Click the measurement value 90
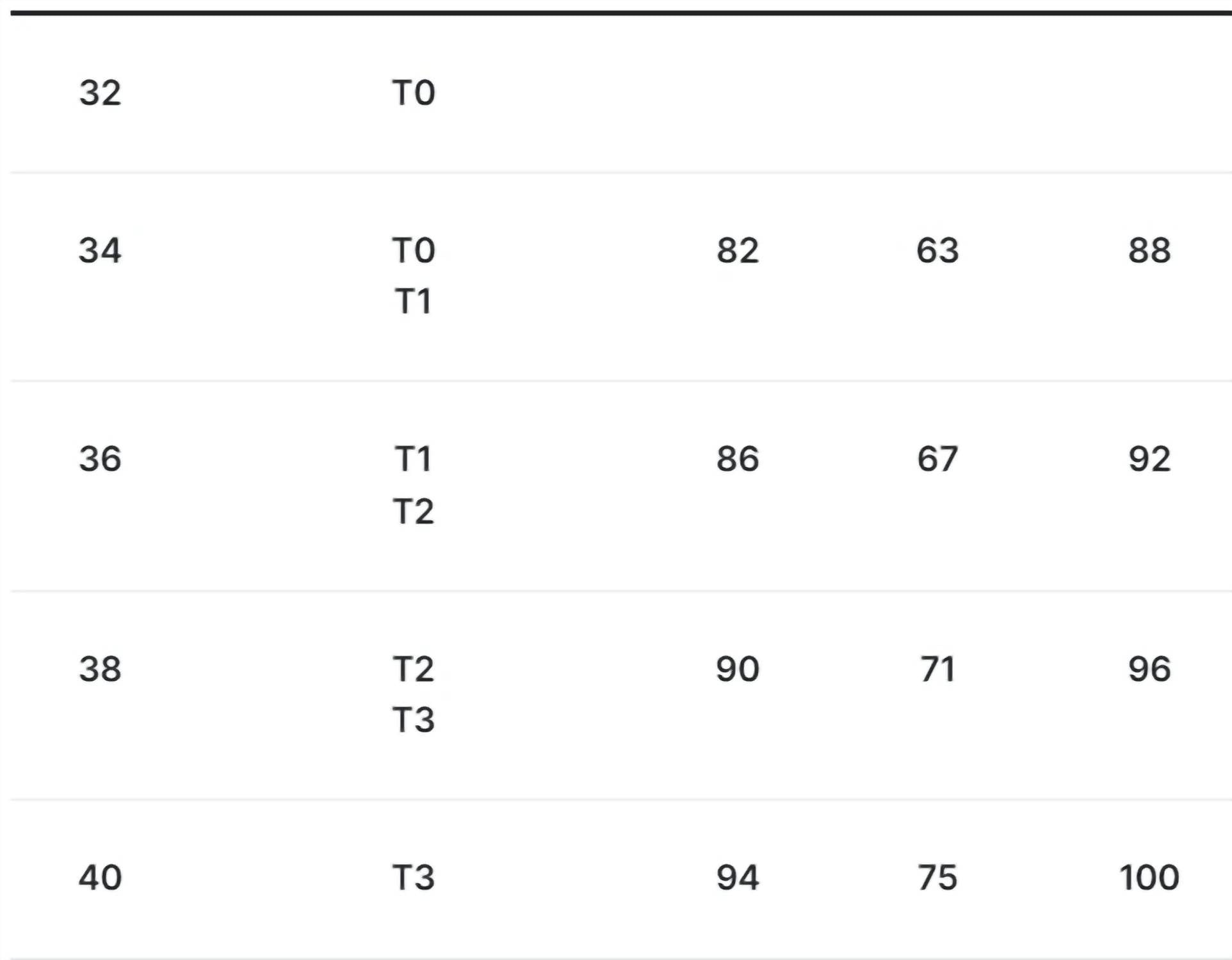 pos(738,669)
